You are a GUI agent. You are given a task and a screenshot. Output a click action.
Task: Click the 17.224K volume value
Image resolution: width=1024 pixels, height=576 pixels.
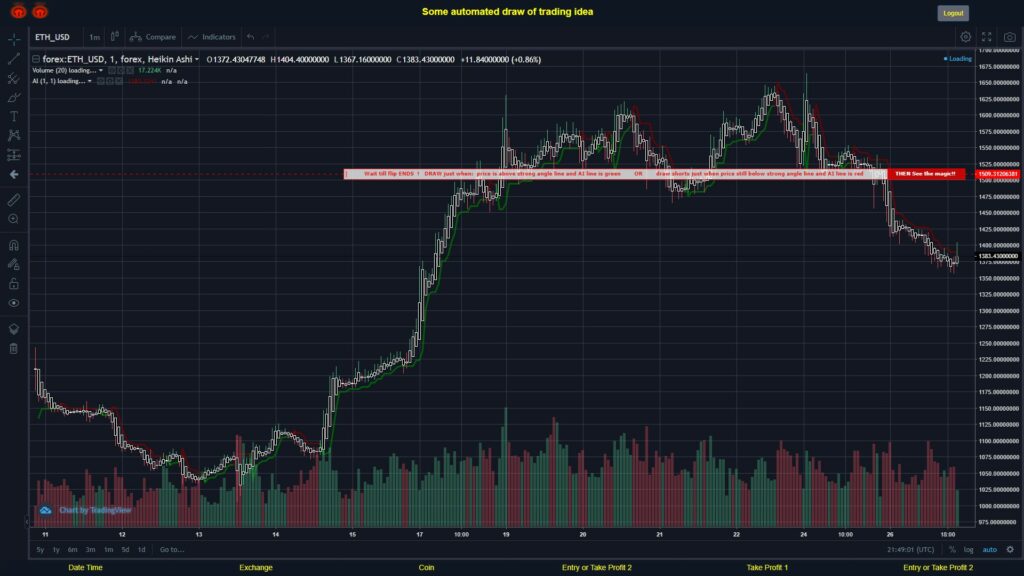click(150, 71)
